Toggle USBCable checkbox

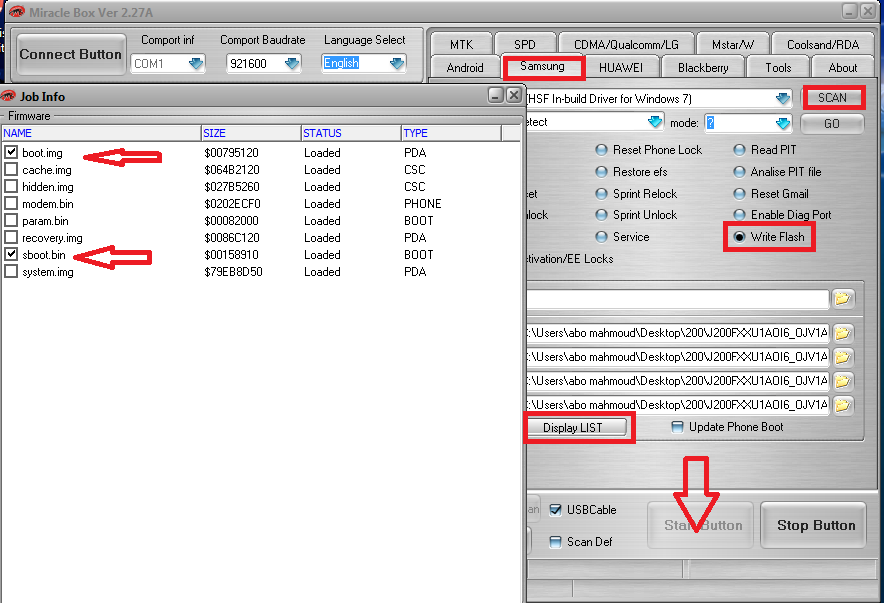pos(555,510)
